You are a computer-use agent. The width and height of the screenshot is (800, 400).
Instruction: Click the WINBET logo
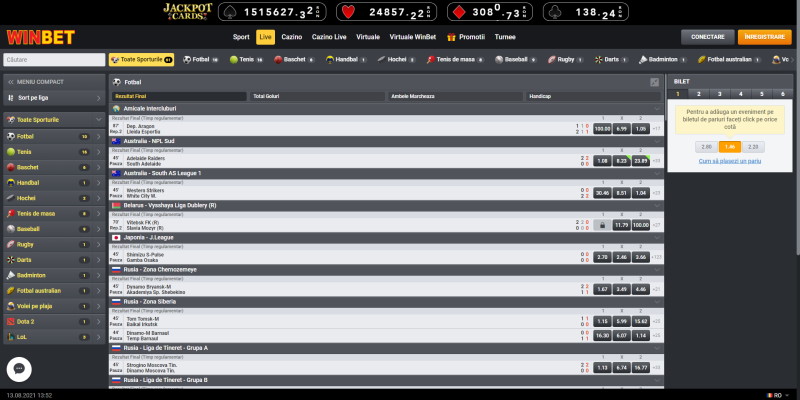coord(41,37)
